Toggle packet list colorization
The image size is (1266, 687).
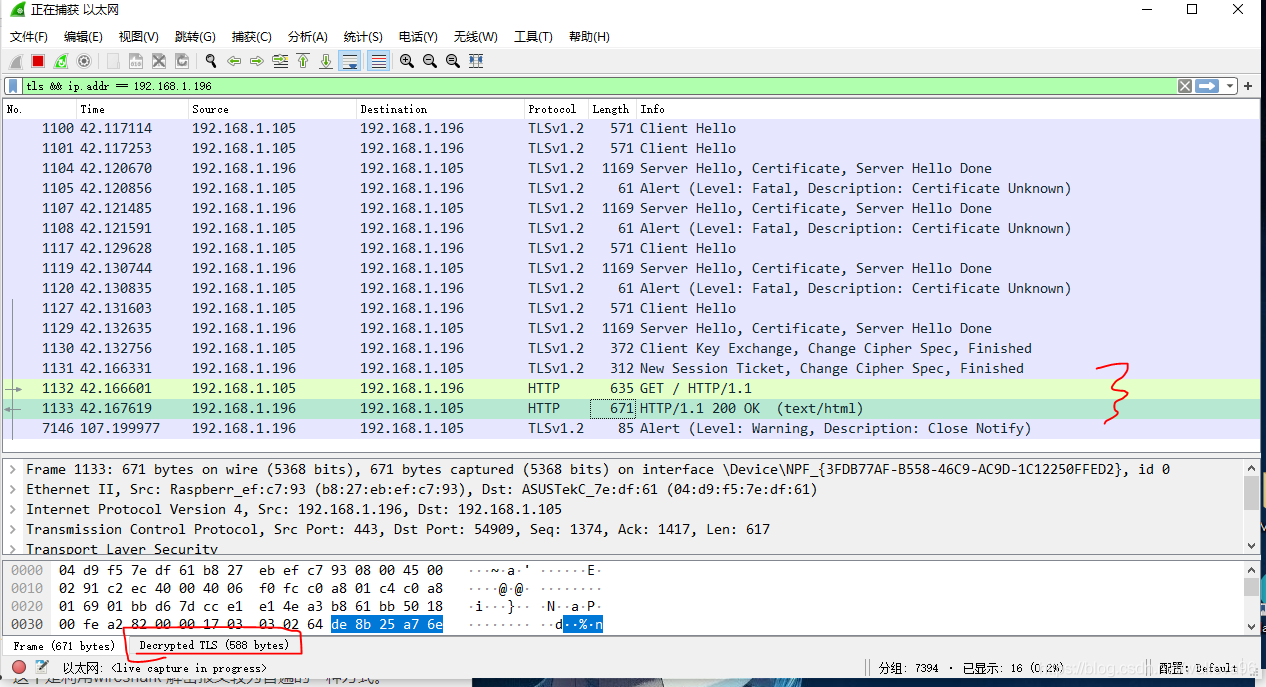(x=379, y=61)
